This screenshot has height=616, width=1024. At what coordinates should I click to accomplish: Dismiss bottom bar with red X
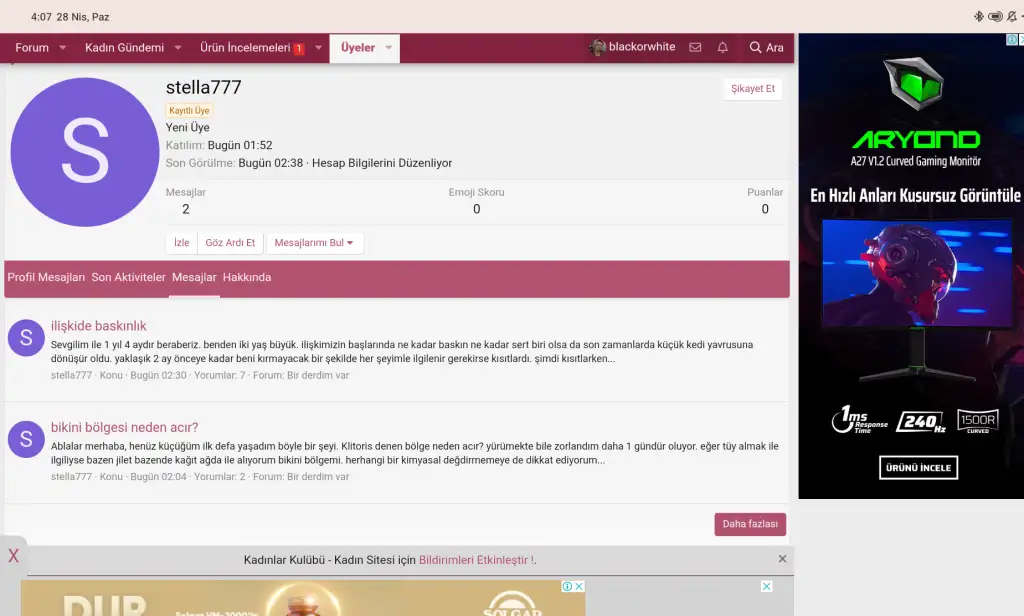[13, 556]
